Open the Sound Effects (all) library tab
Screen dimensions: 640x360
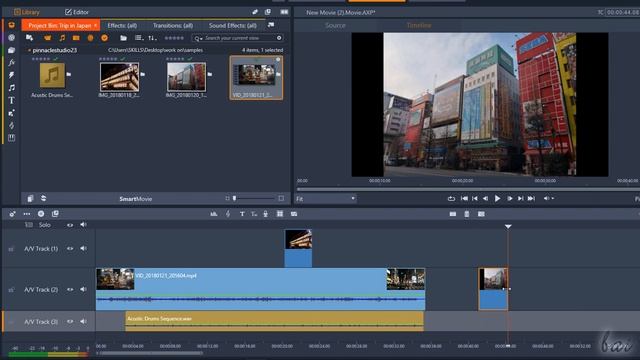233,25
